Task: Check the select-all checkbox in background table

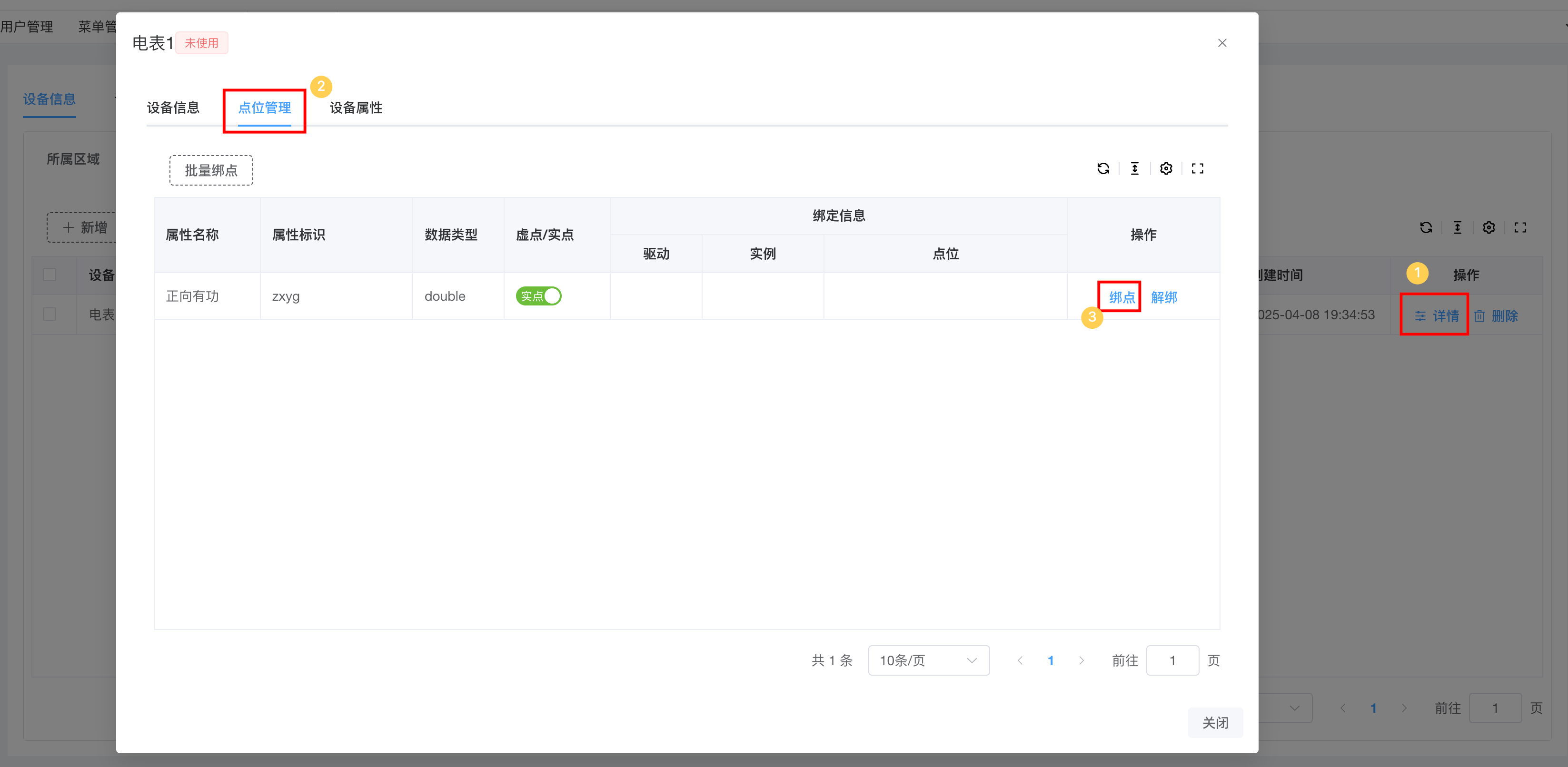Action: click(50, 275)
